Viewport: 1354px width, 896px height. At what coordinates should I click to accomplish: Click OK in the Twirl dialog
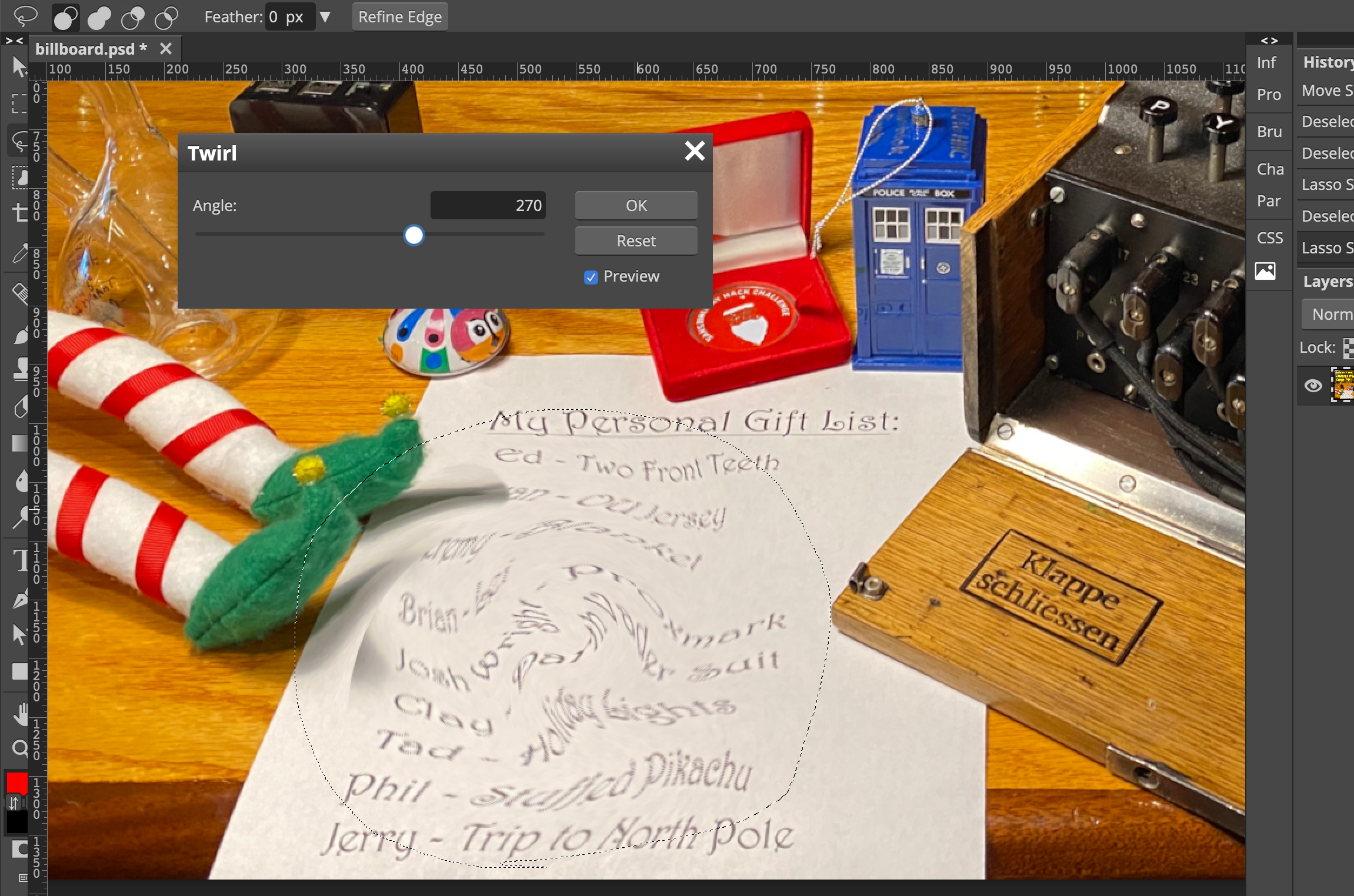[x=636, y=206]
